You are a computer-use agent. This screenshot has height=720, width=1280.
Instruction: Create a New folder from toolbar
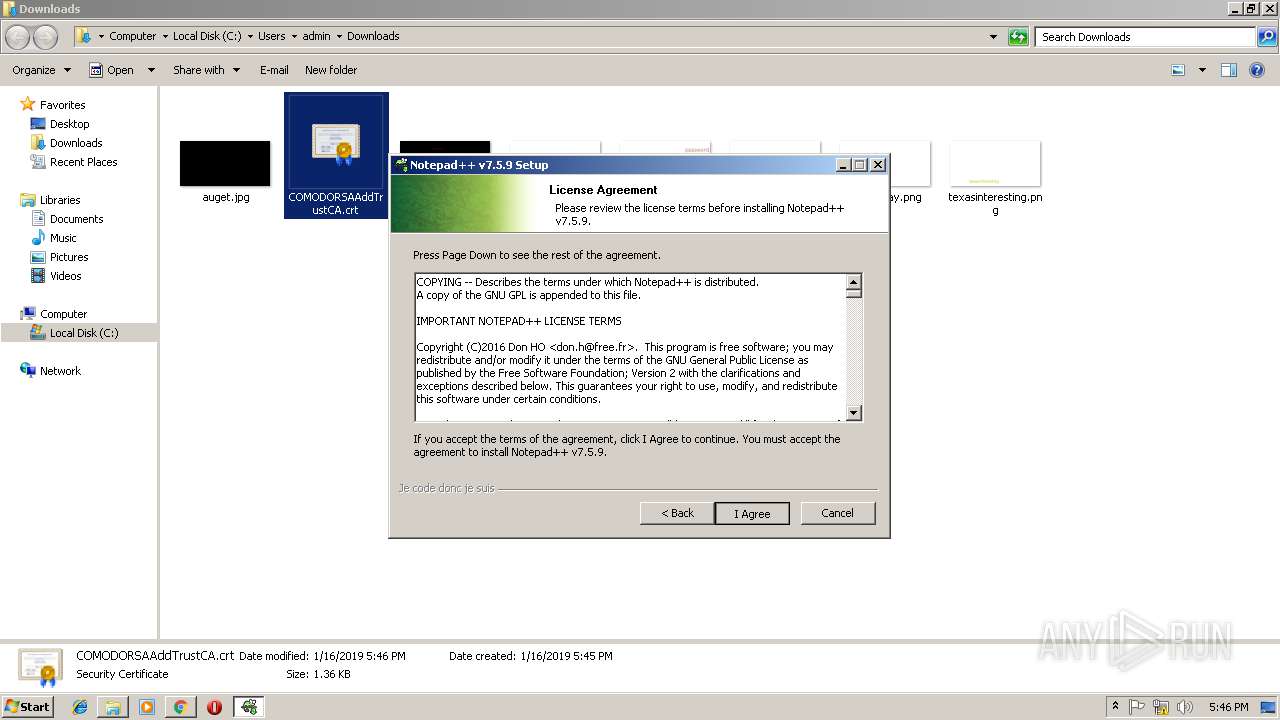coord(331,70)
